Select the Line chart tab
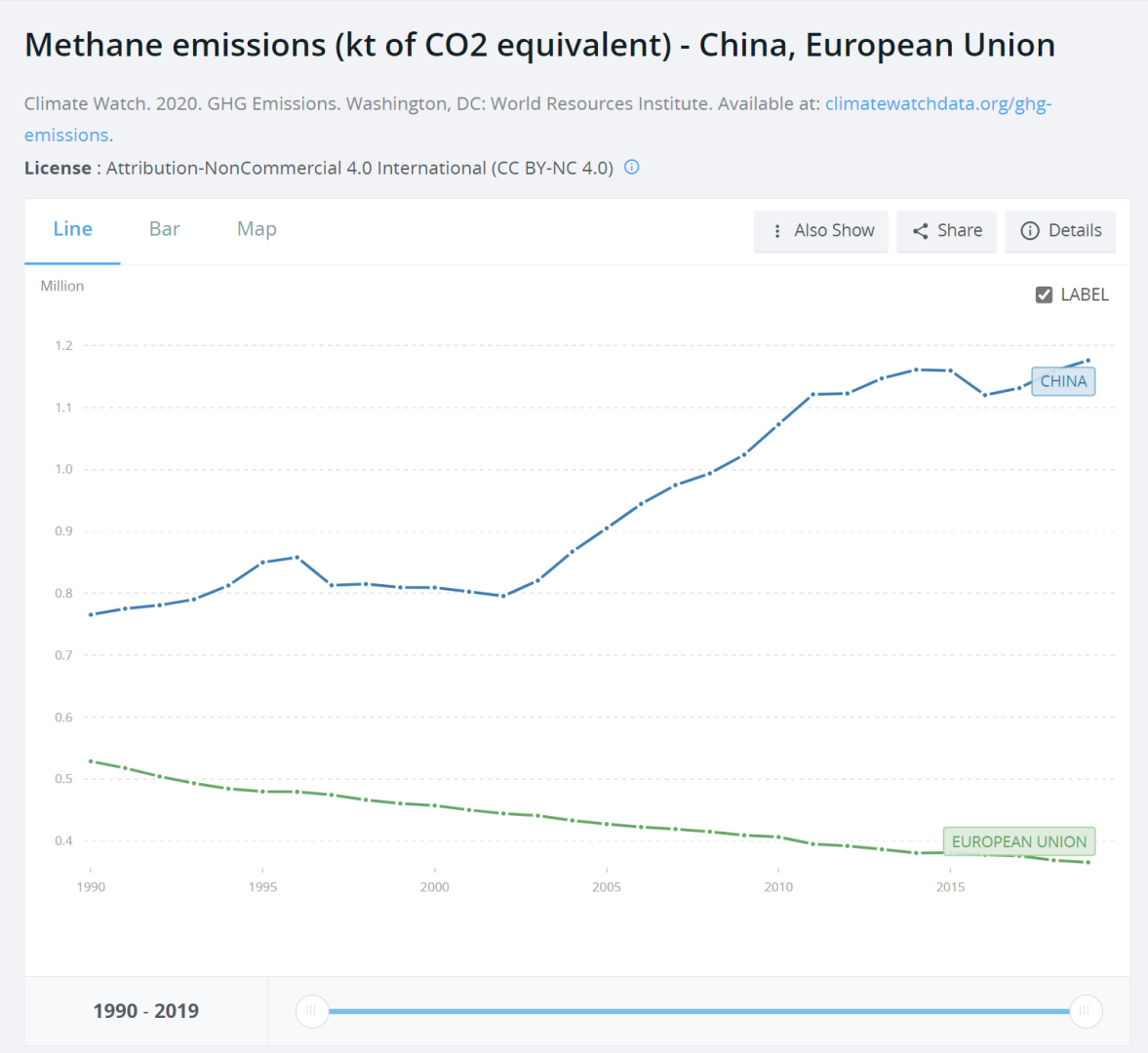Image resolution: width=1148 pixels, height=1053 pixels. pos(73,229)
